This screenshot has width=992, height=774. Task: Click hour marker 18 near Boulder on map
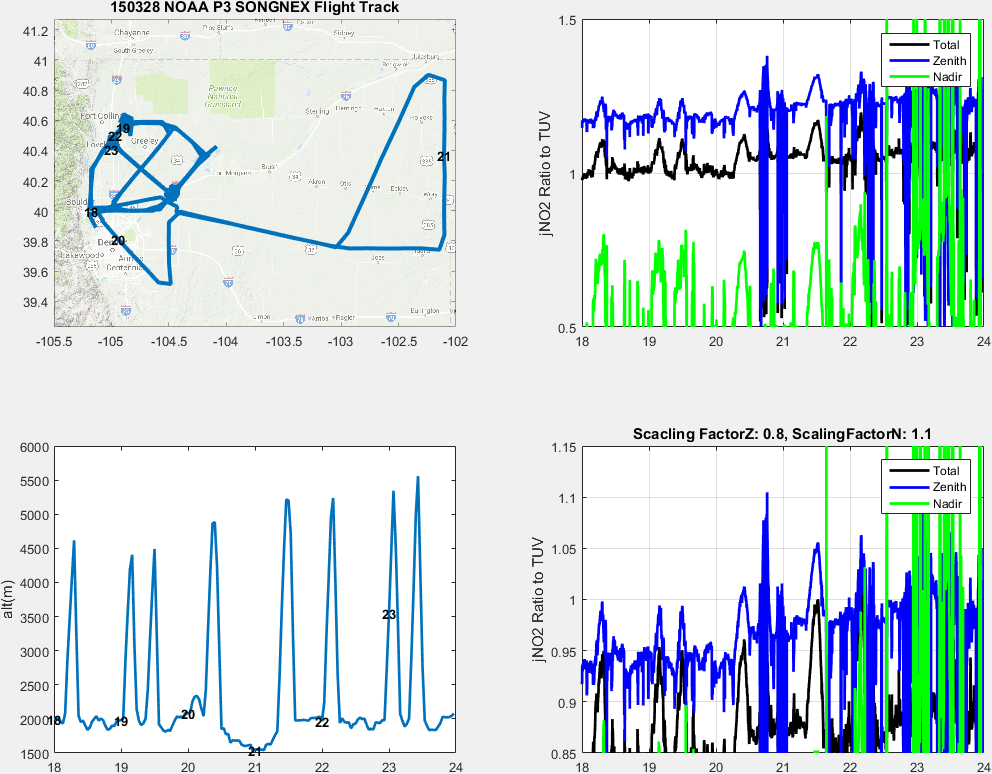click(91, 212)
